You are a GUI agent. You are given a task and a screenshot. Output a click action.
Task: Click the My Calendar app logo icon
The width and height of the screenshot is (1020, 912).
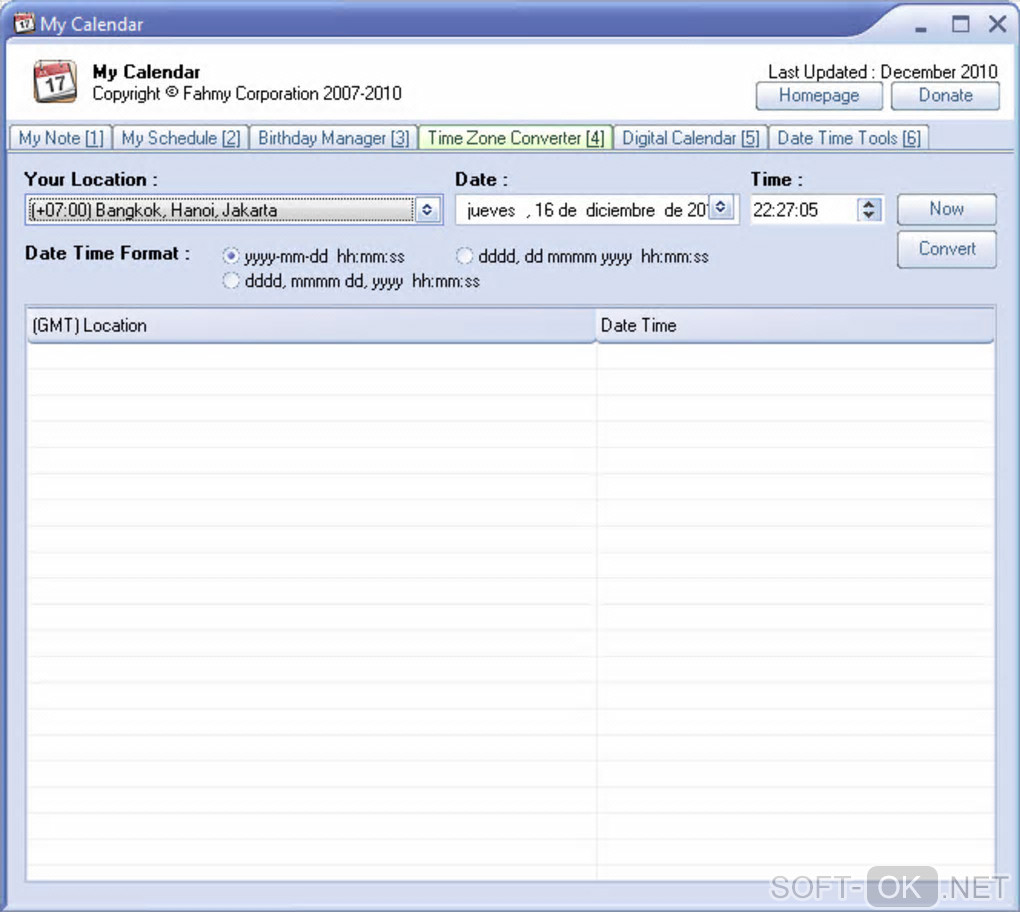pos(55,81)
